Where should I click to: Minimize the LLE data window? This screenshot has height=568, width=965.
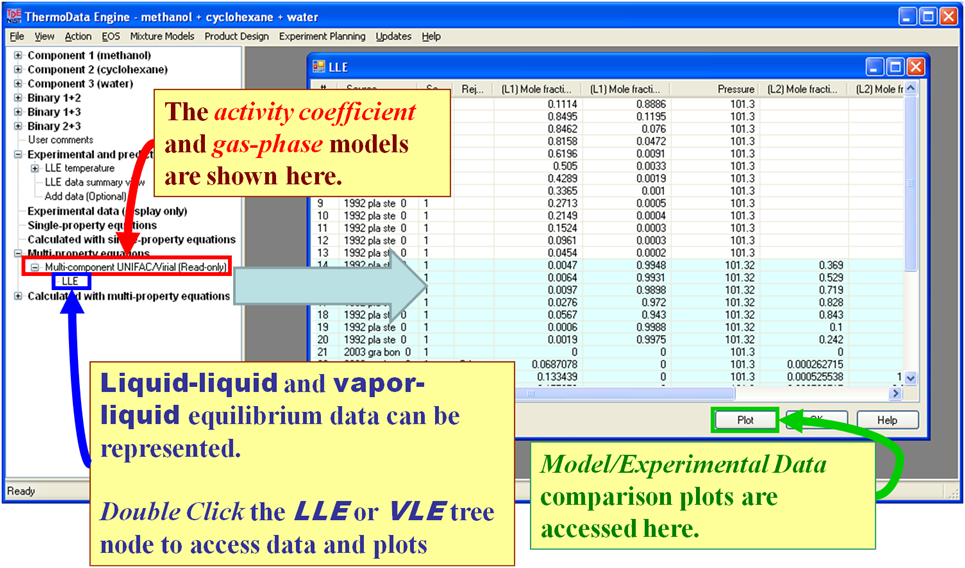(875, 67)
